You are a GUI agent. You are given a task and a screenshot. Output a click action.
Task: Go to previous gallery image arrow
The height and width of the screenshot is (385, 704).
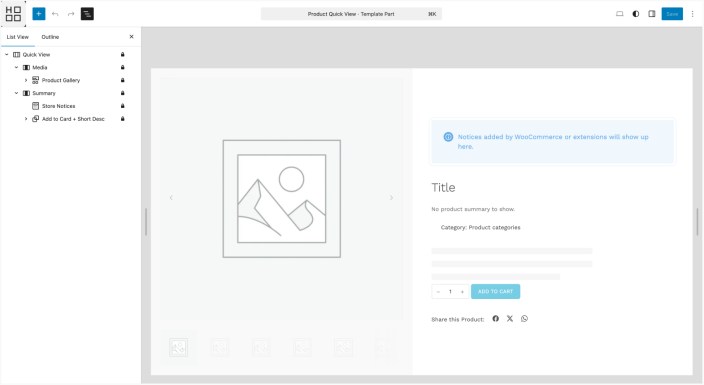(171, 198)
